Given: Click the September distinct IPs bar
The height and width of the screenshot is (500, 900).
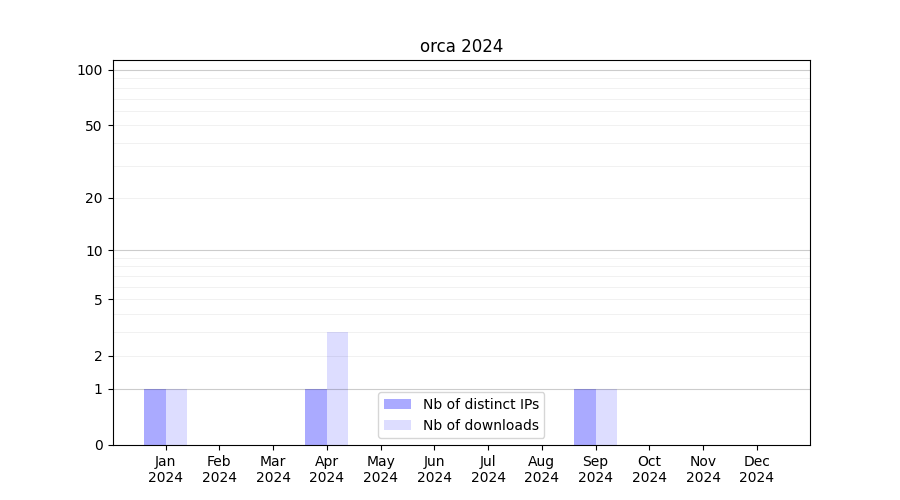Looking at the screenshot, I should tap(585, 417).
